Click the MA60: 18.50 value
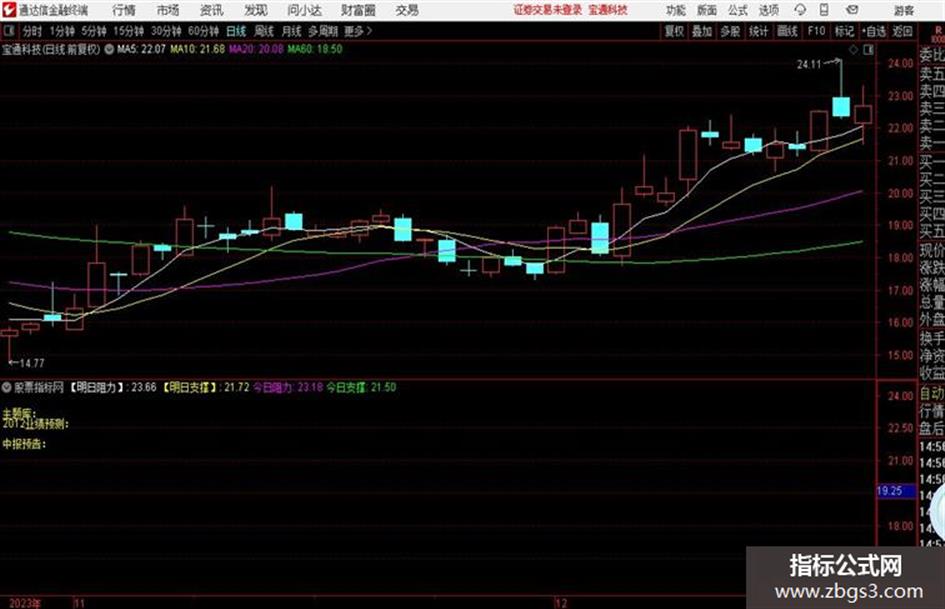945x609 pixels. (315, 49)
